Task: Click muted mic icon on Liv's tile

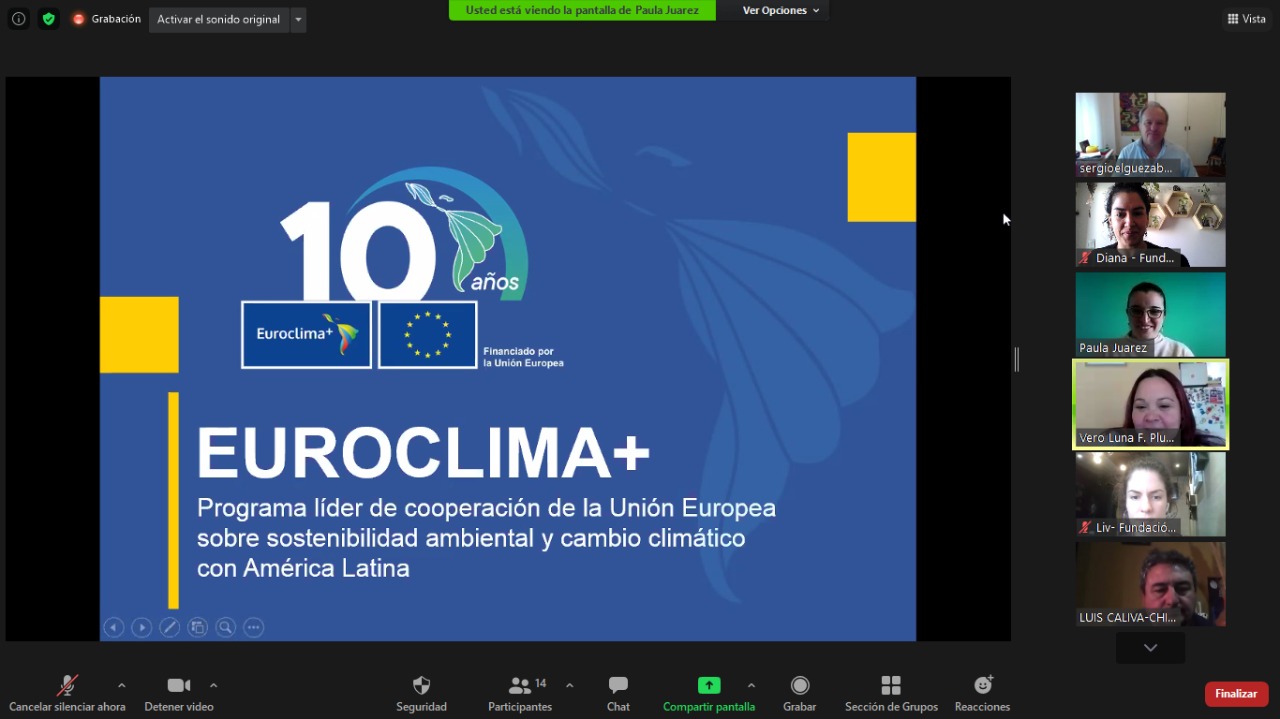Action: pos(1085,528)
